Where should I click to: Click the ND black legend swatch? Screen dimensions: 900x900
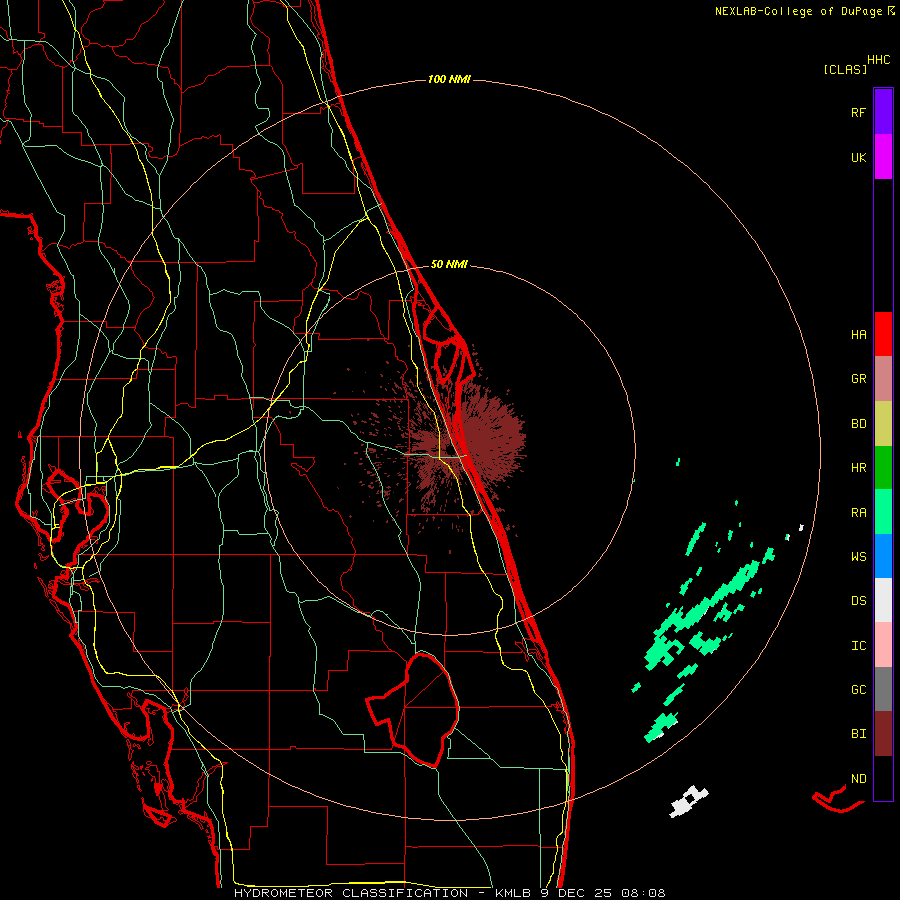pos(883,778)
